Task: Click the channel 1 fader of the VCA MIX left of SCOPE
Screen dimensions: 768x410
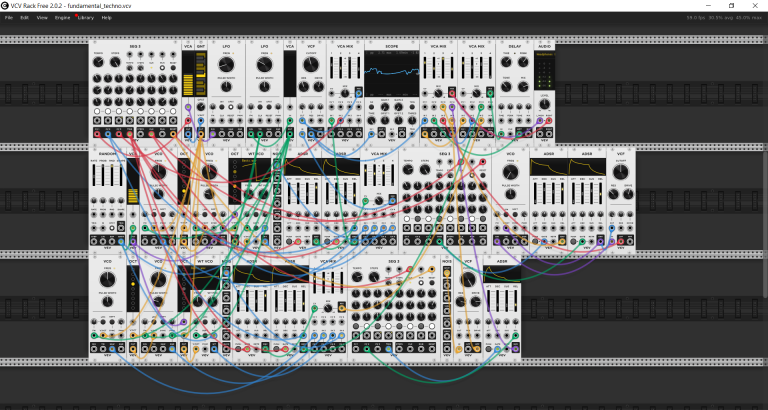Action: point(332,67)
